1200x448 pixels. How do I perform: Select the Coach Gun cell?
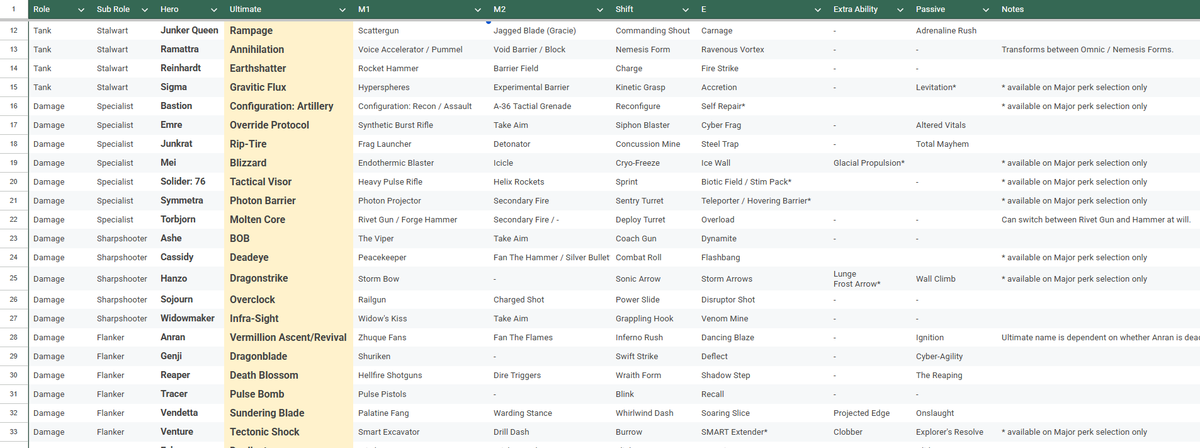[654, 239]
